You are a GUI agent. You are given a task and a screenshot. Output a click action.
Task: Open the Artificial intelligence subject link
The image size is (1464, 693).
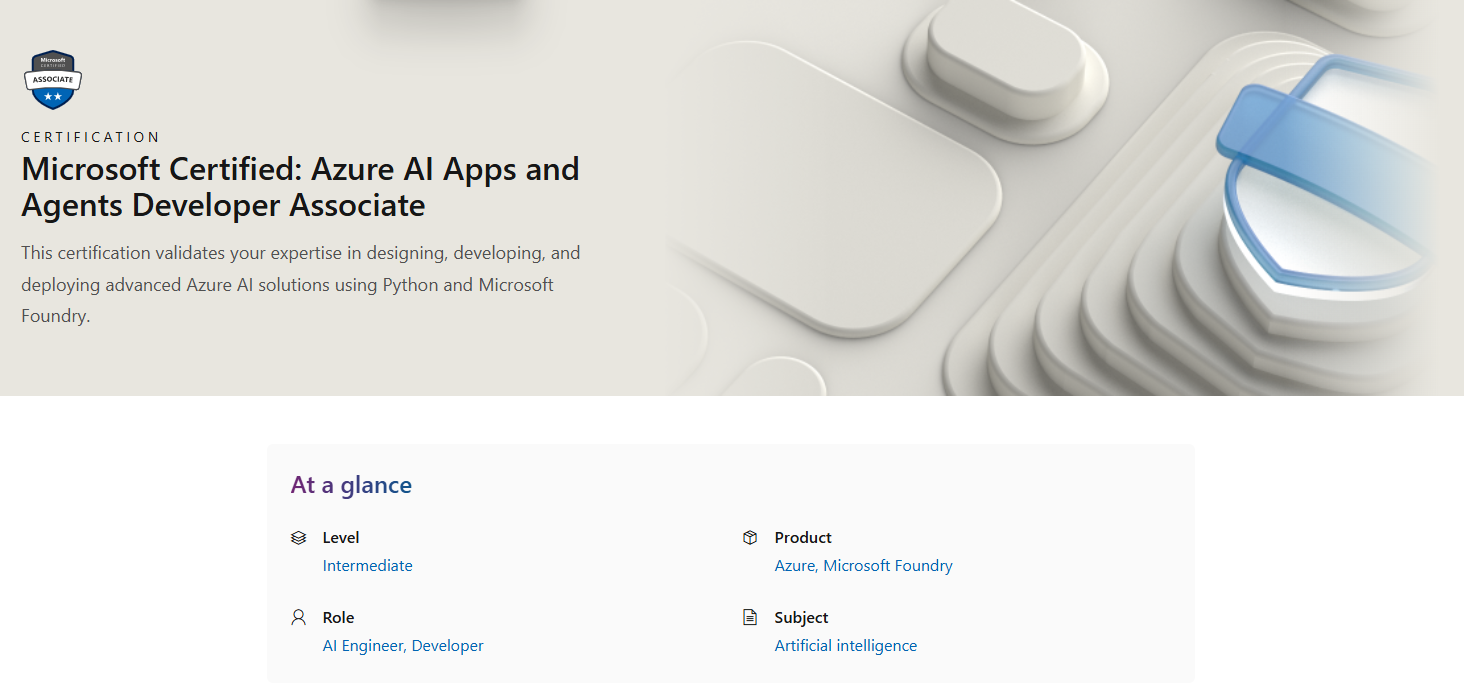coord(845,646)
